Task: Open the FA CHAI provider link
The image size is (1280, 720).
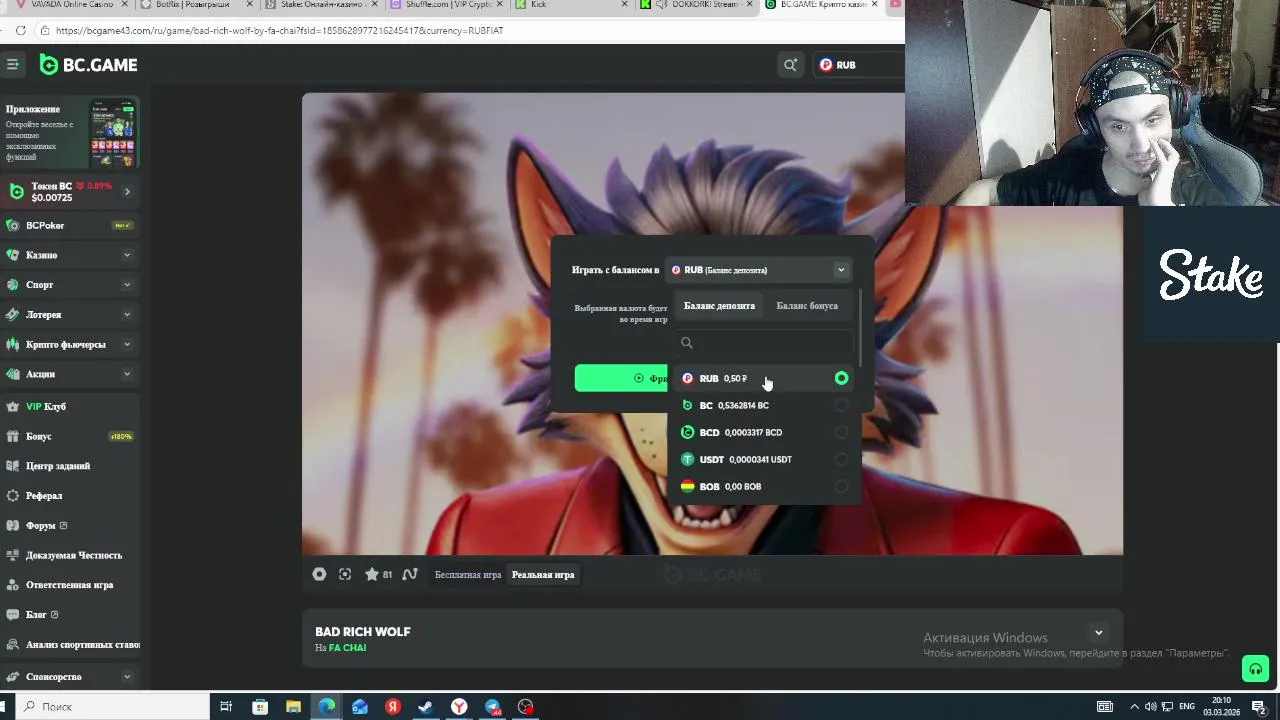Action: 347,648
